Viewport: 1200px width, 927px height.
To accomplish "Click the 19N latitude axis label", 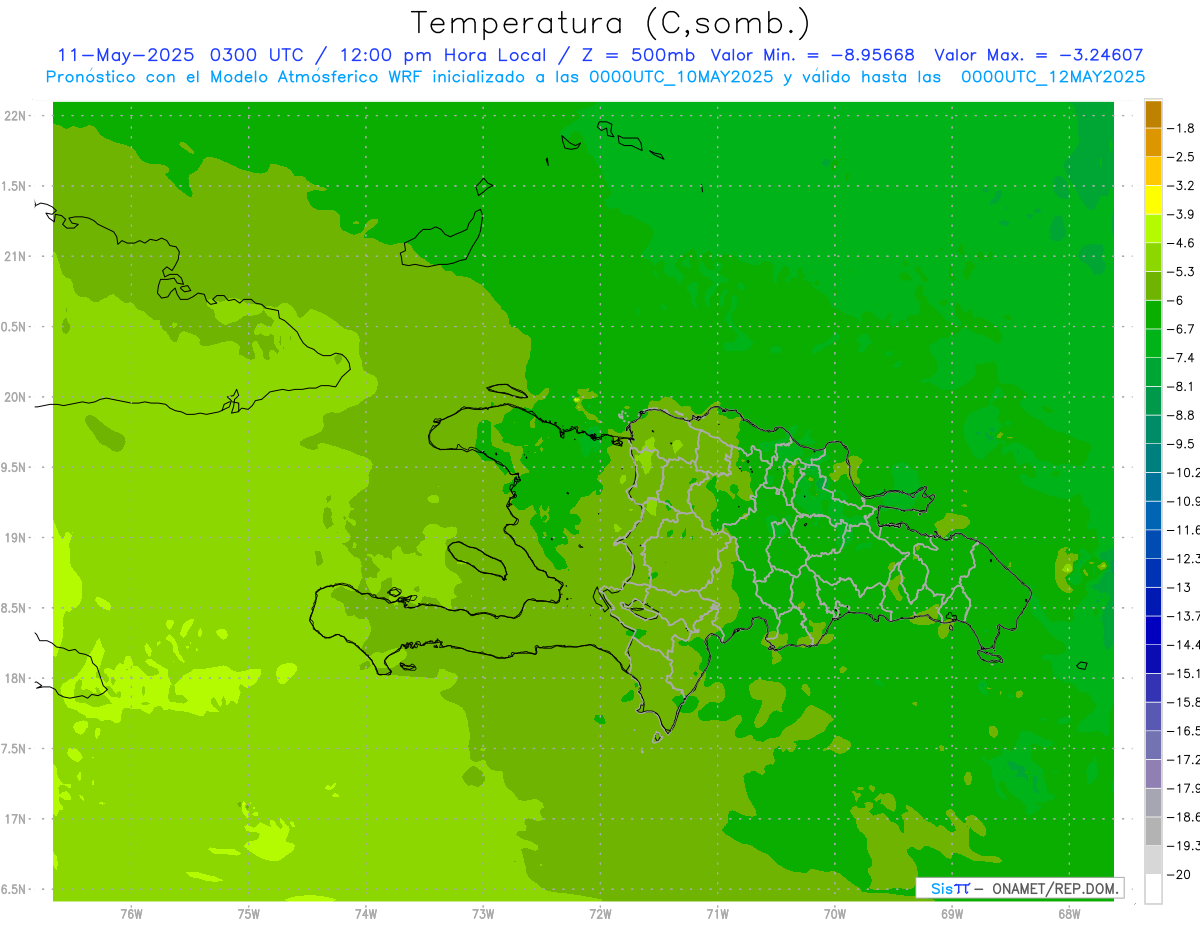I will tap(17, 538).
